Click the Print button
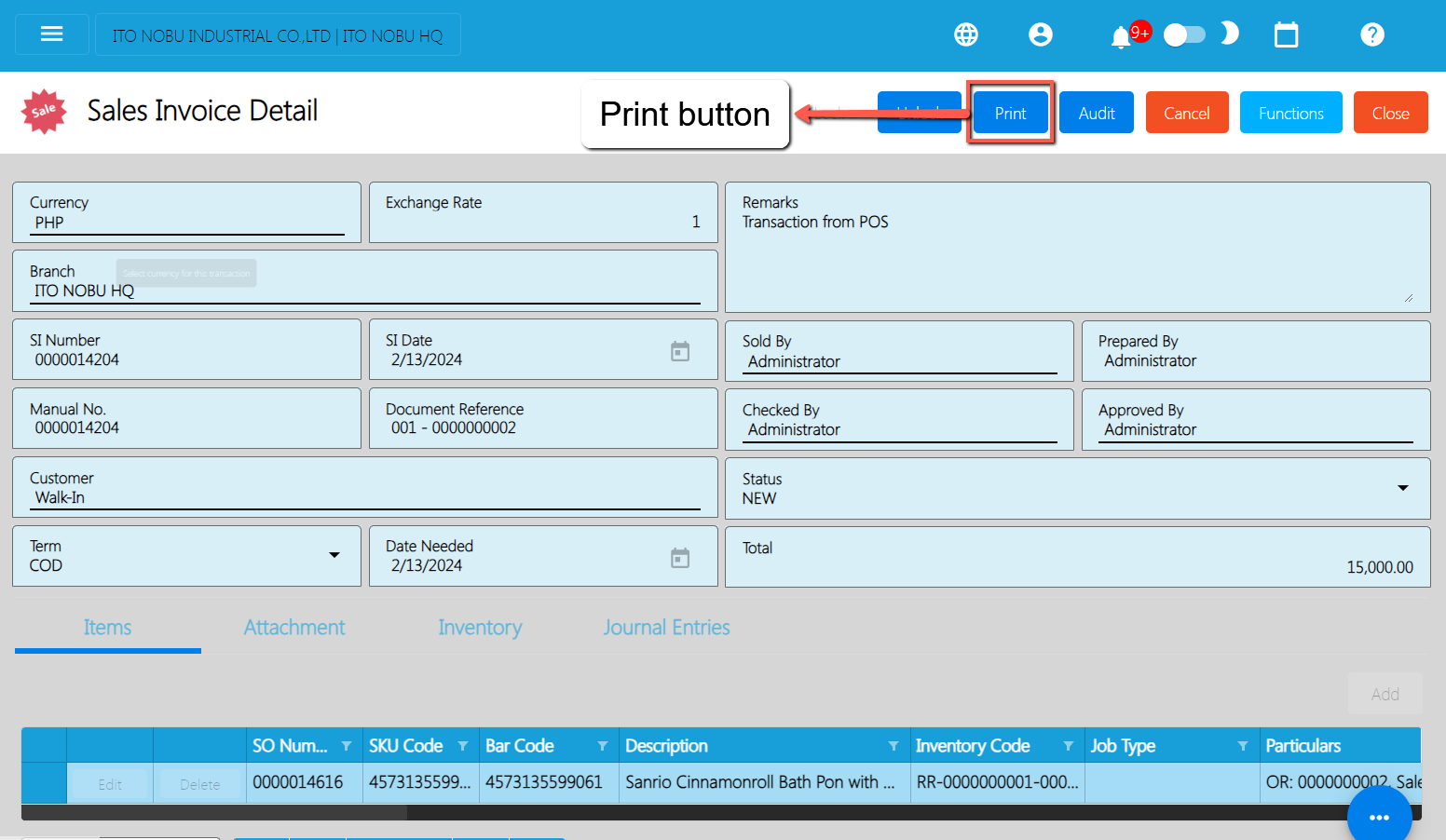 [1010, 113]
